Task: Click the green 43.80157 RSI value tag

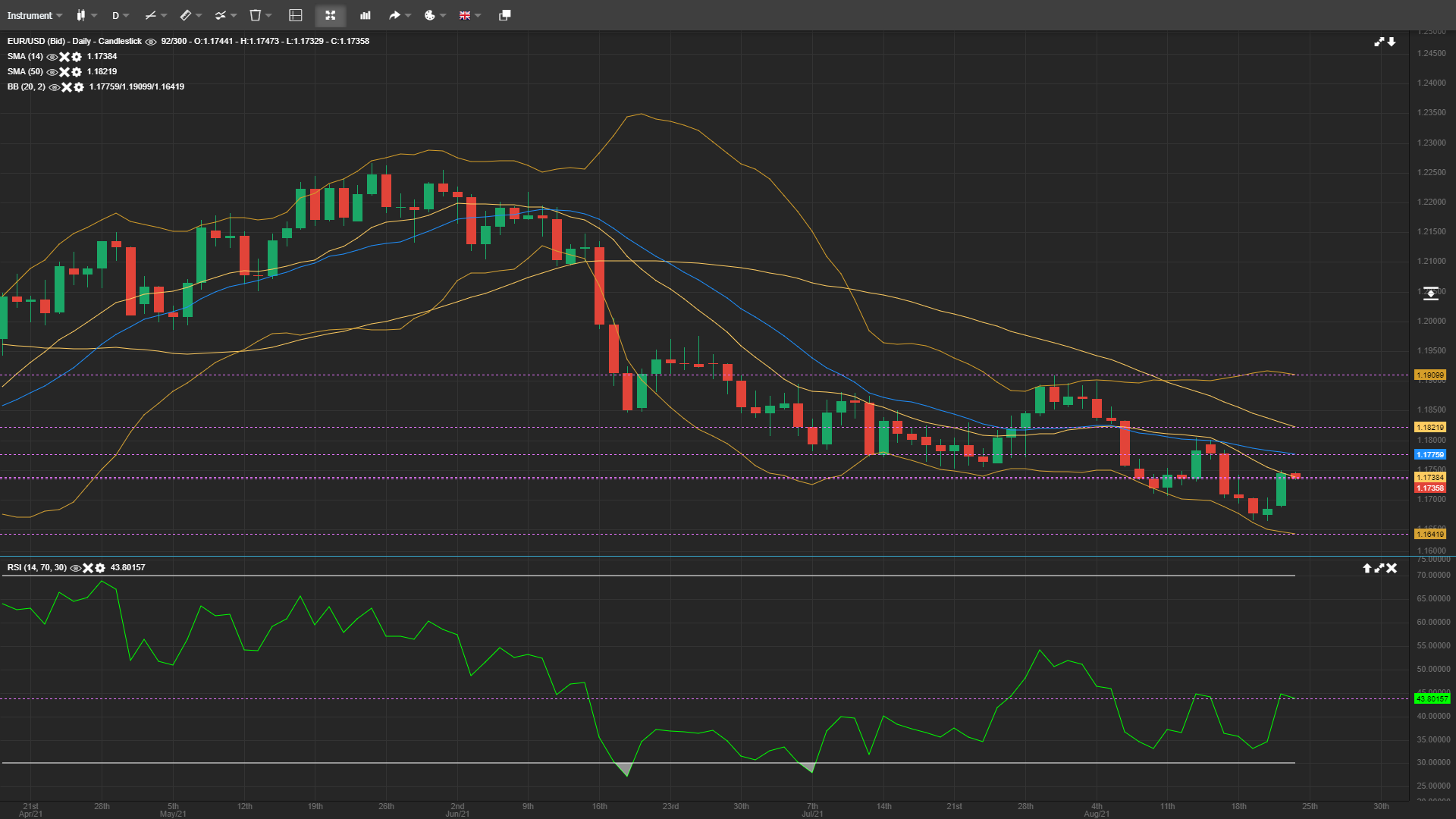Action: (x=1432, y=699)
